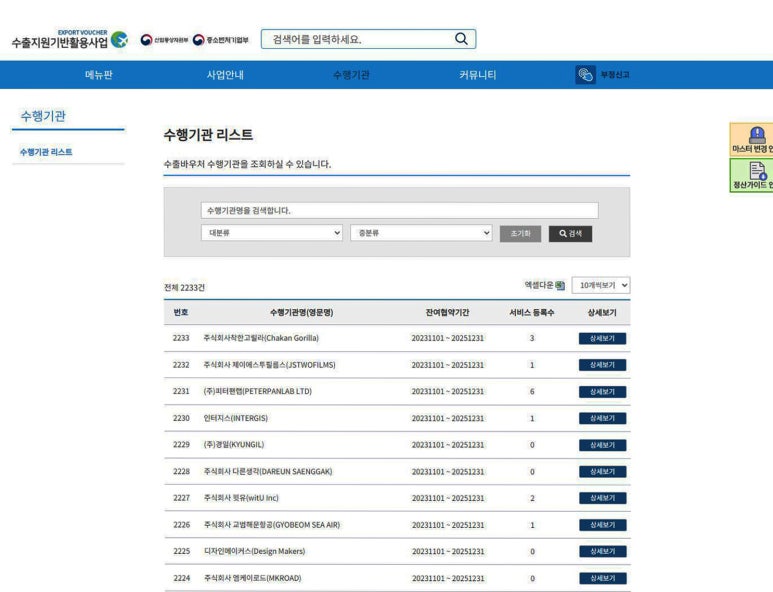This screenshot has height=592, width=773.
Task: Click the 전체 2233건 total count text
Action: tap(184, 288)
